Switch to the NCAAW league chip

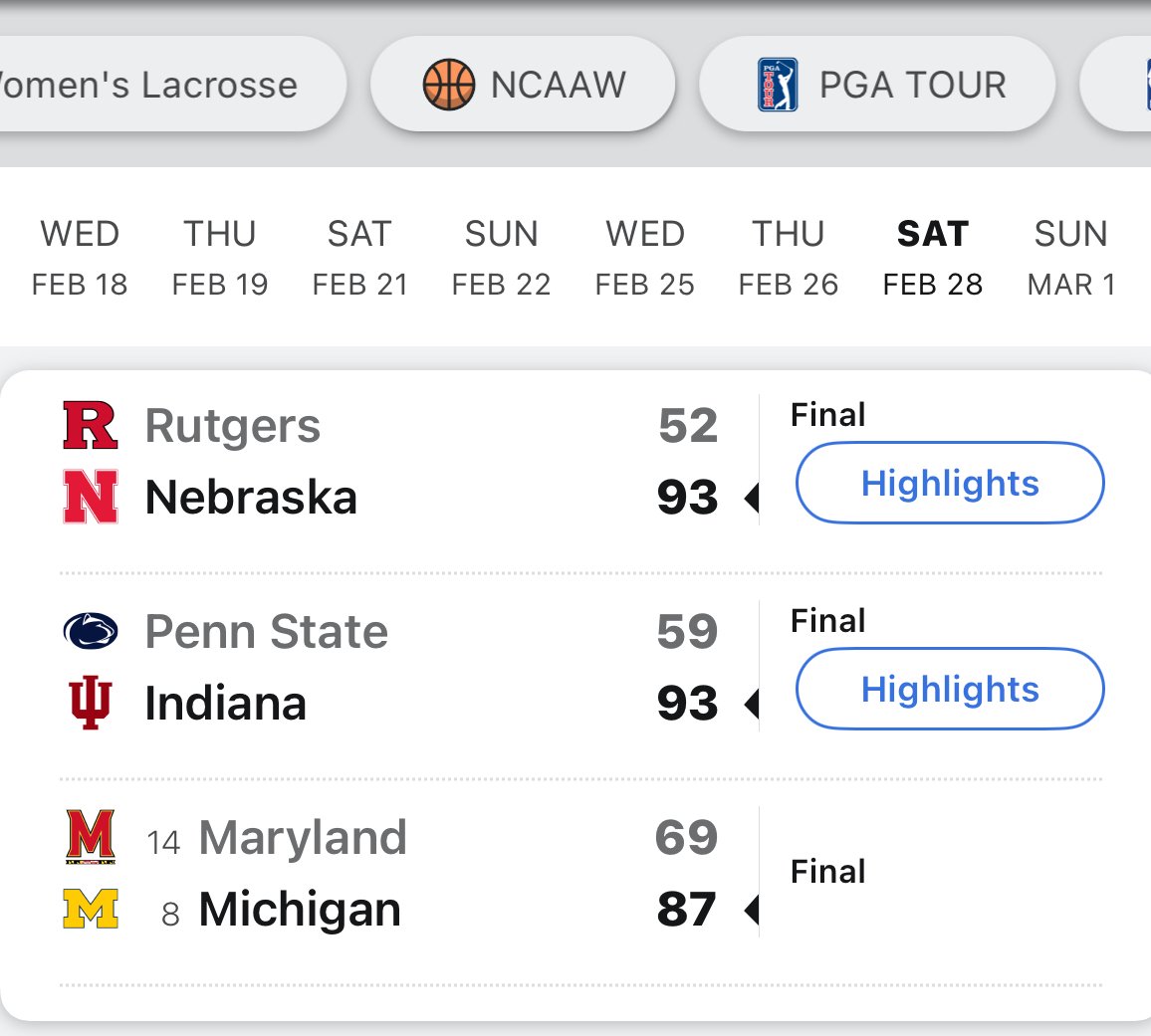tap(524, 85)
